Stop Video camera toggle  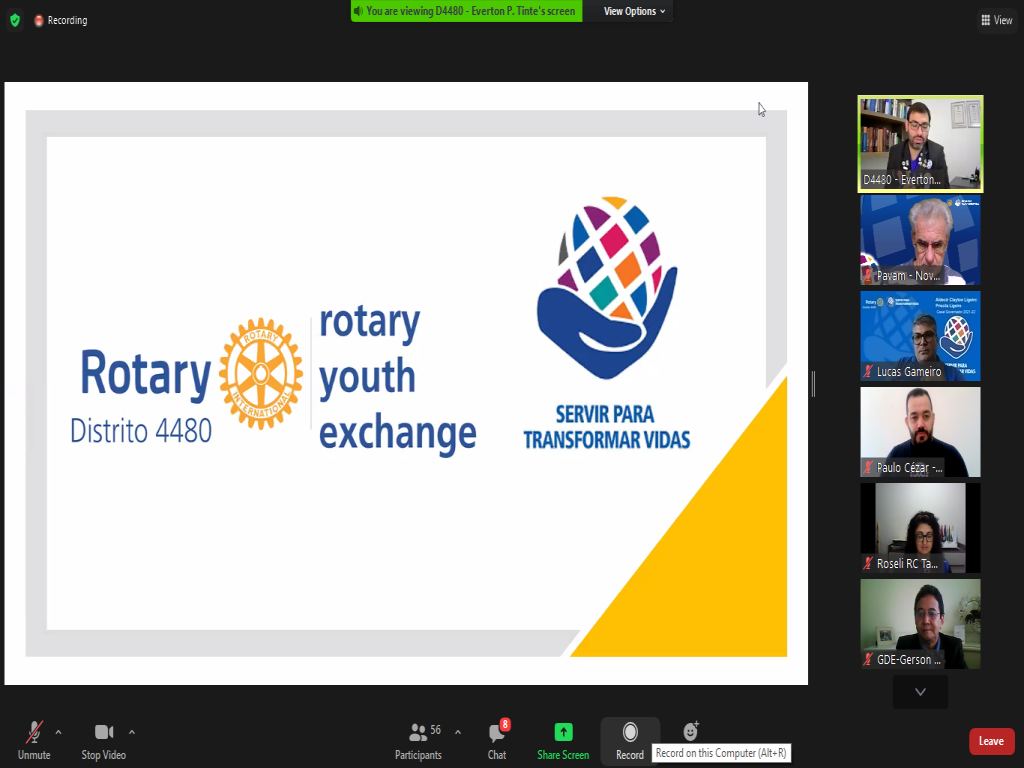tap(103, 739)
